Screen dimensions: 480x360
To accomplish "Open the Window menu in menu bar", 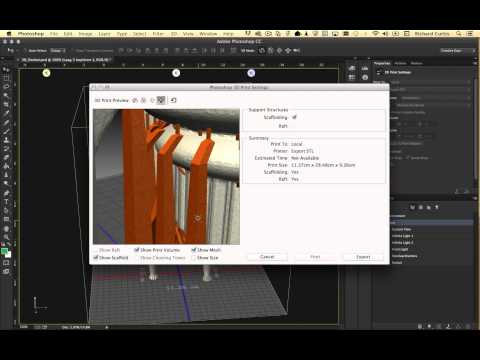I will (208, 34).
